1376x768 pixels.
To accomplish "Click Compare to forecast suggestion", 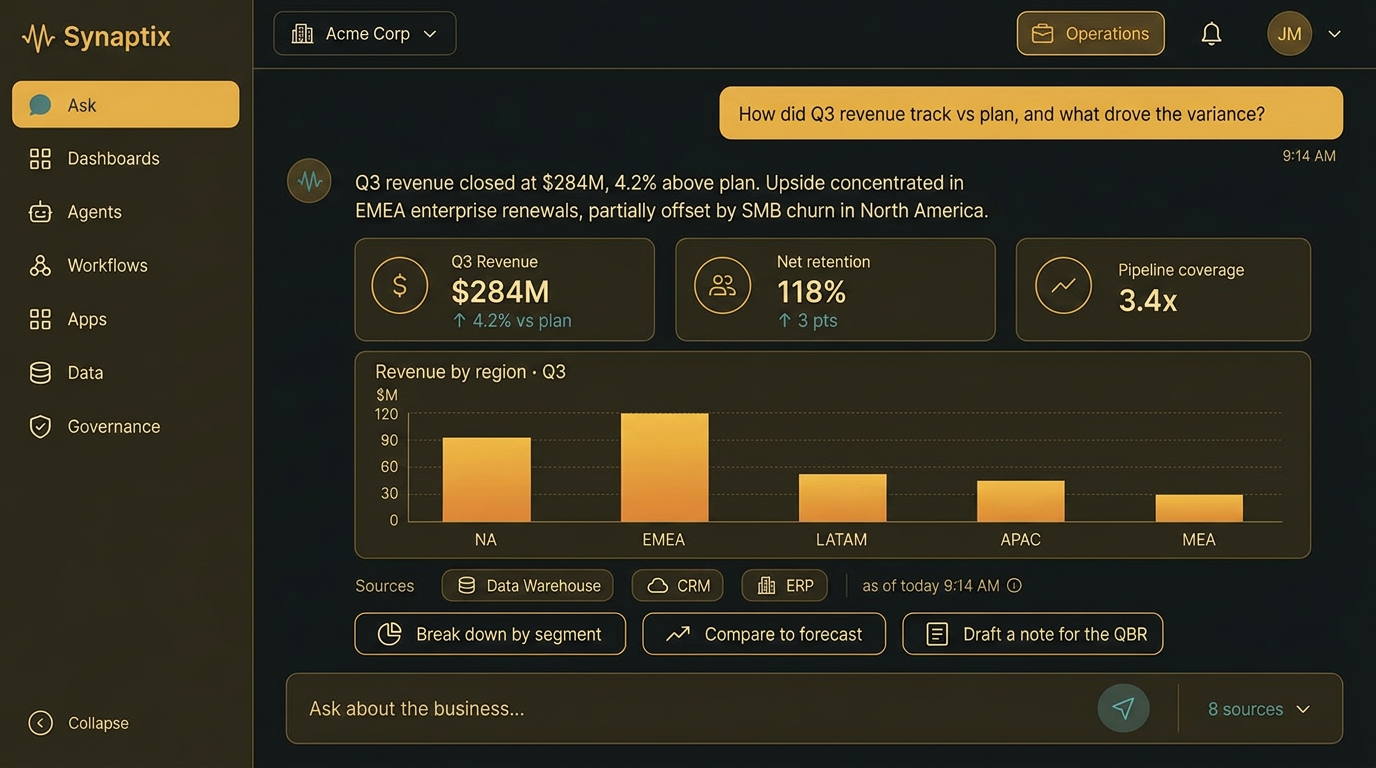I will tap(764, 634).
